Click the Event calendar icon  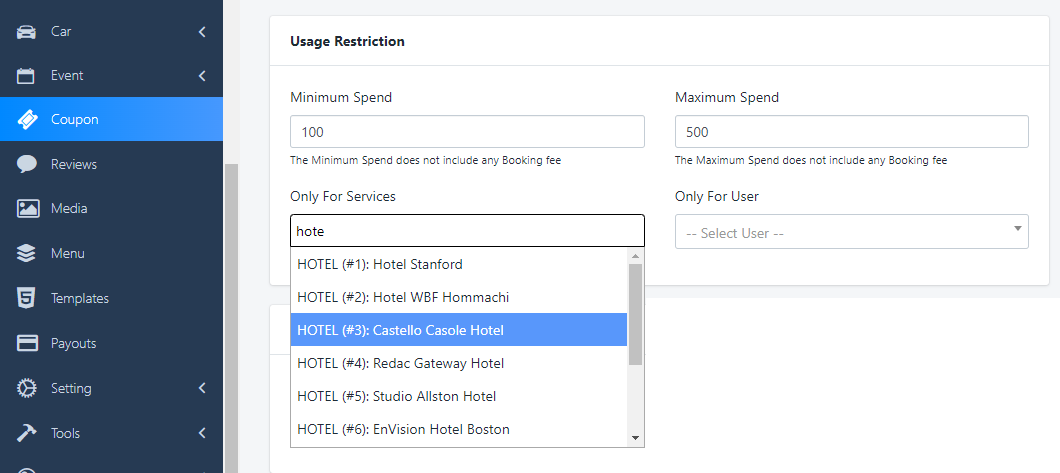pos(27,76)
